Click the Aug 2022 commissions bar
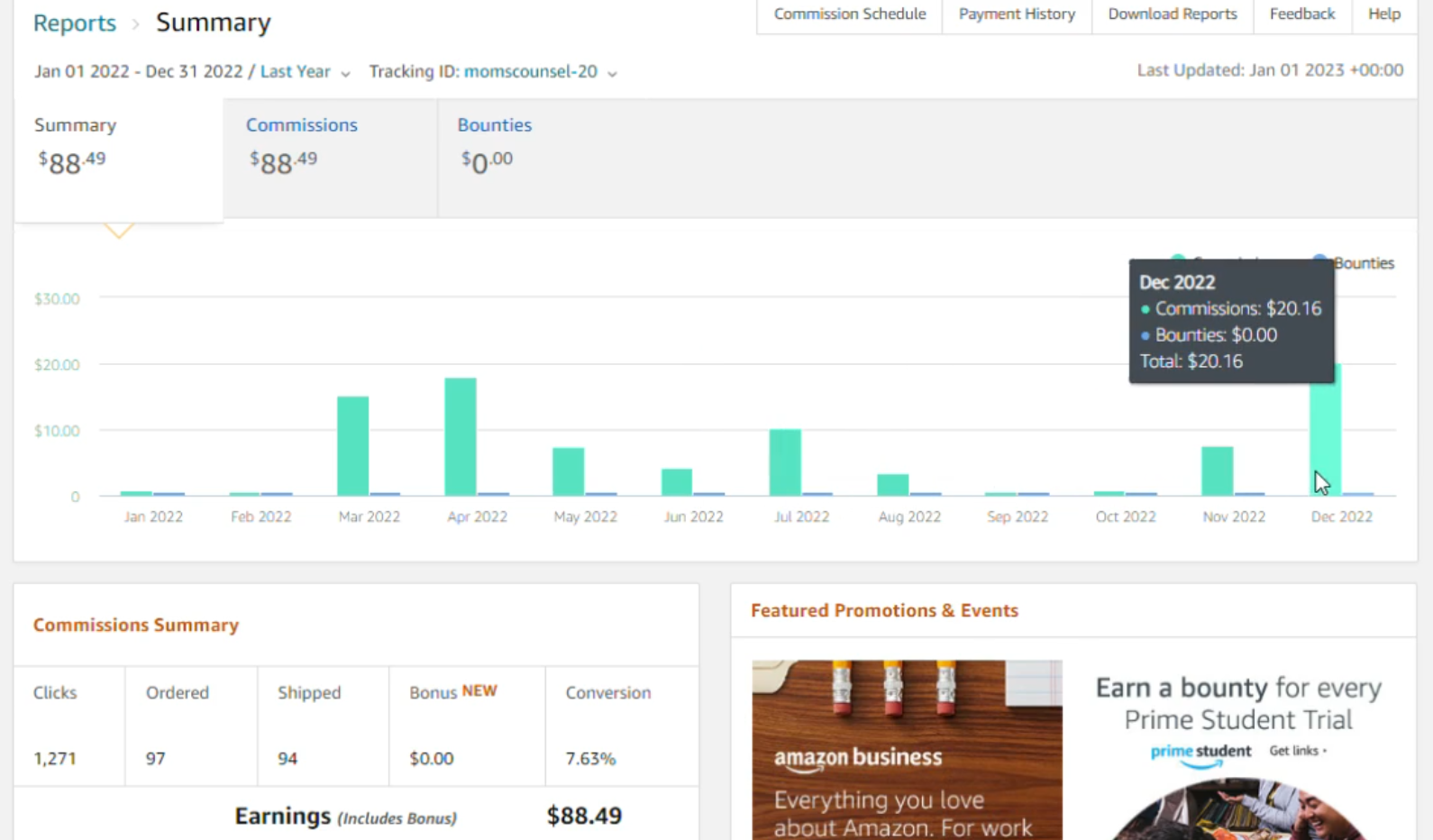Image resolution: width=1433 pixels, height=840 pixels. pos(893,485)
